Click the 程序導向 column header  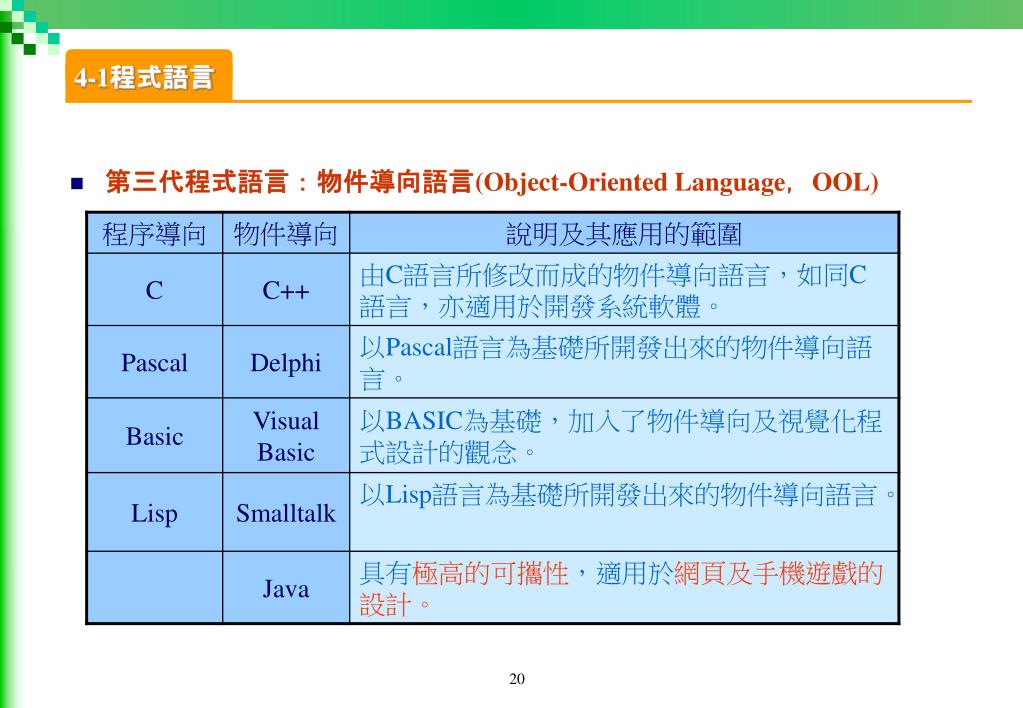point(154,234)
